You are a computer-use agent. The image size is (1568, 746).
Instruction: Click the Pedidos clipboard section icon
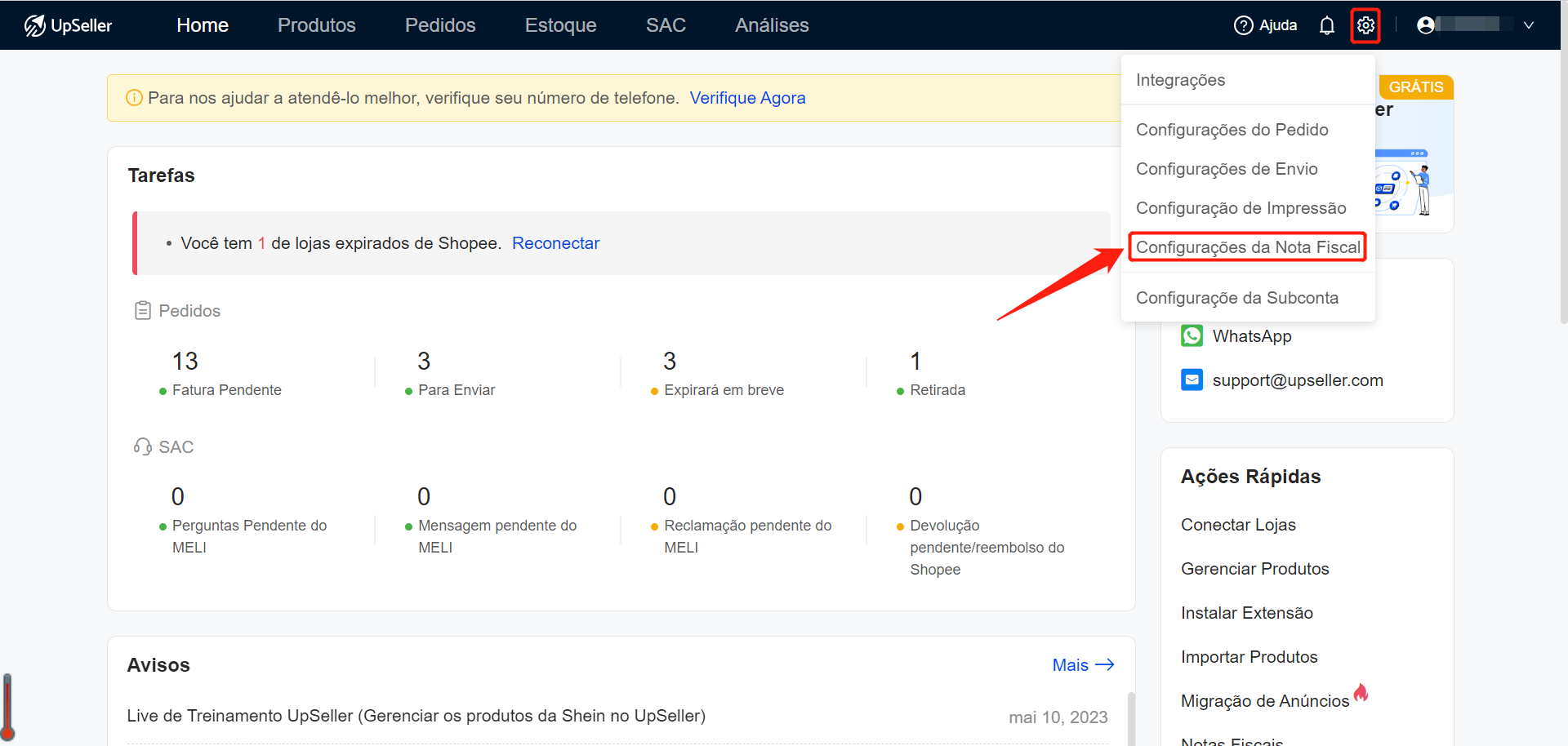click(143, 311)
